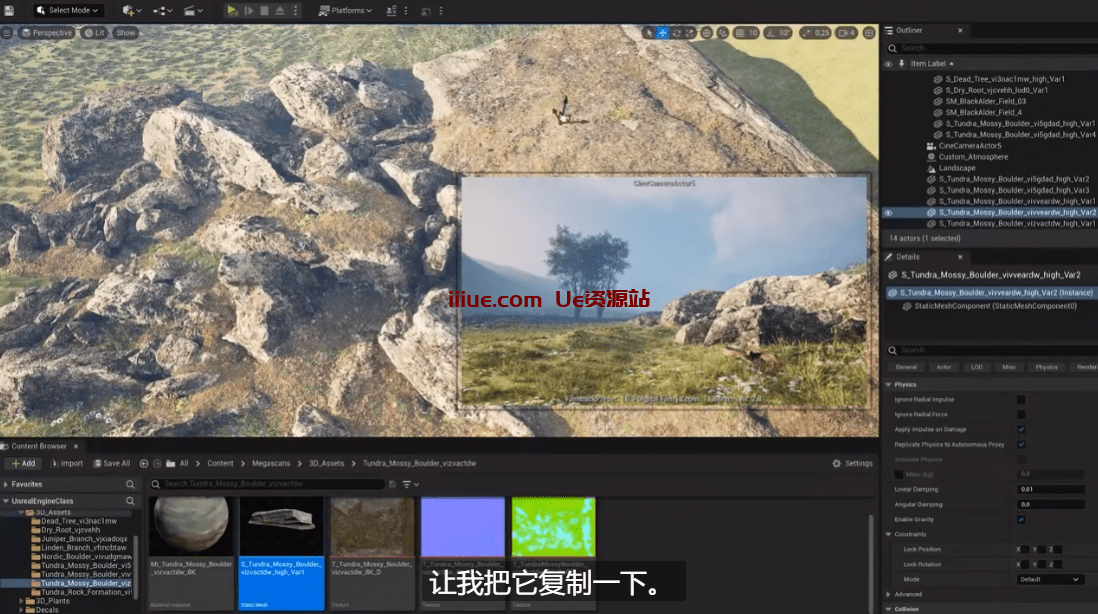Open the quick add content icon
This screenshot has width=1098, height=614.
tap(129, 10)
